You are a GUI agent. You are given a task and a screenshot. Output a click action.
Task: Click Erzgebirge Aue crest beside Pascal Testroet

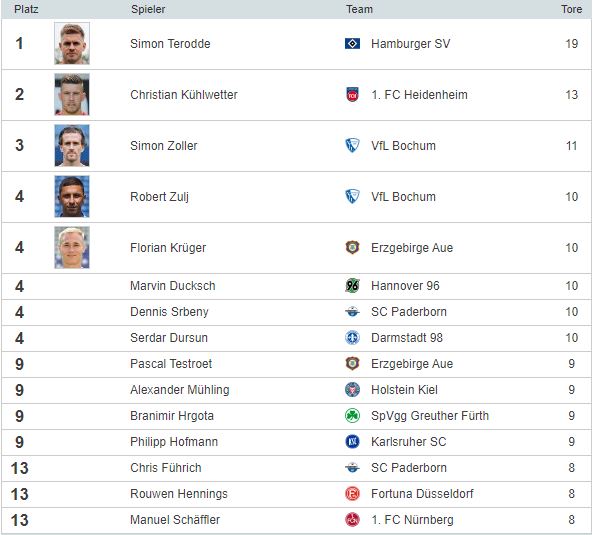point(352,363)
